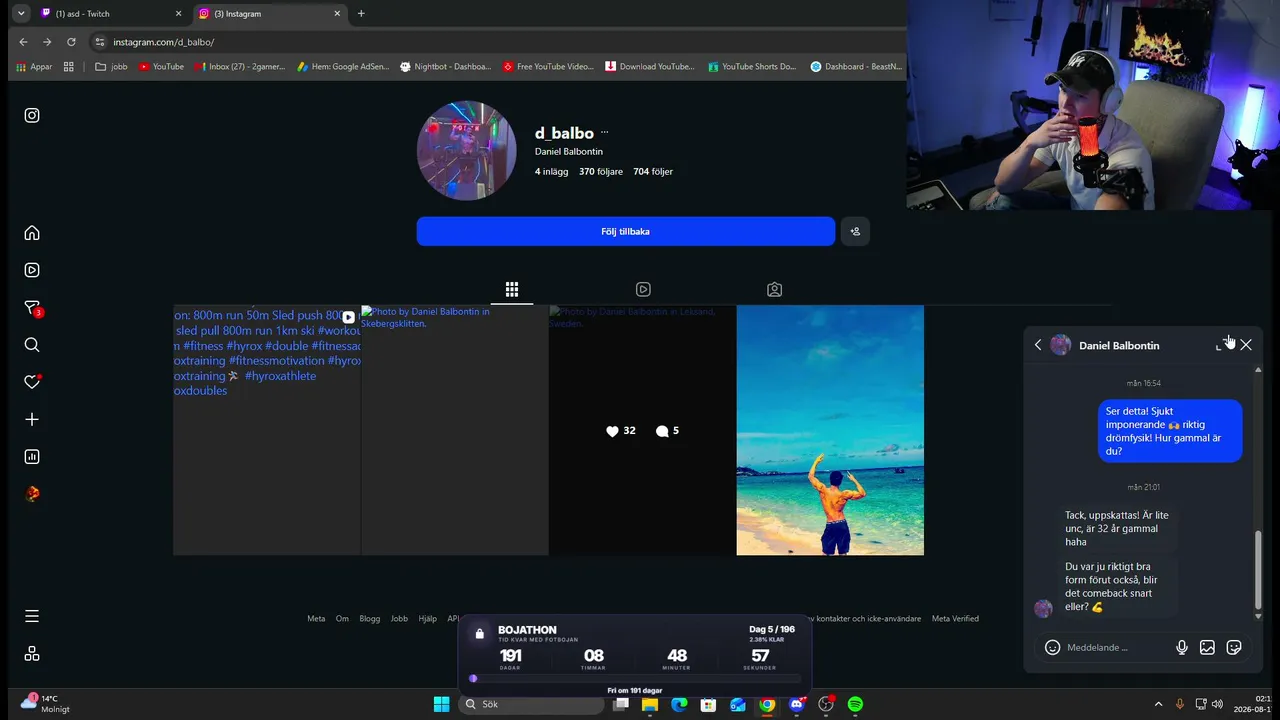The width and height of the screenshot is (1280, 720).
Task: Go back in the Daniel Balbontin chat
Action: (x=1038, y=345)
